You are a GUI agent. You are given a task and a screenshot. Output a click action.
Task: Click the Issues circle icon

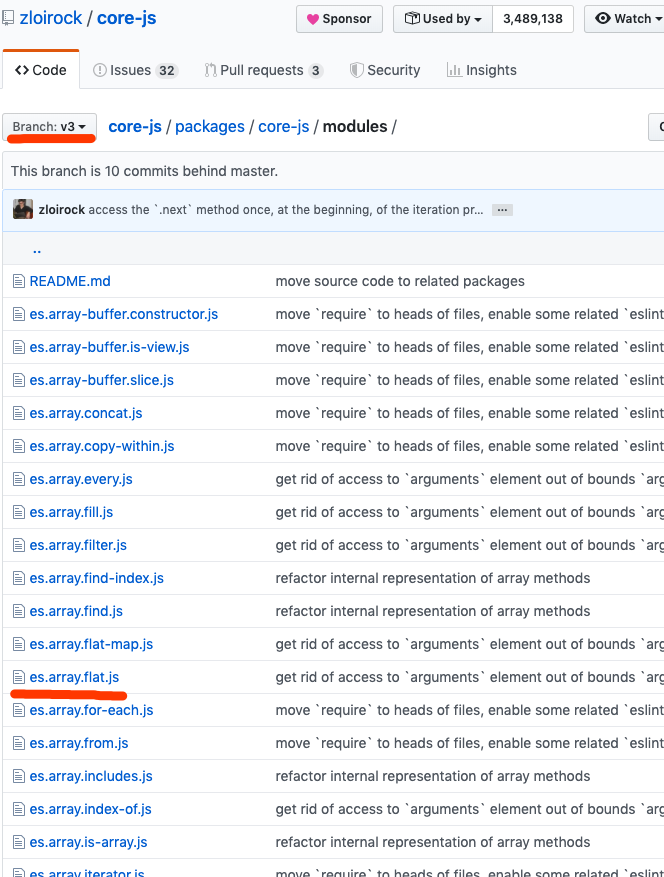pos(100,70)
